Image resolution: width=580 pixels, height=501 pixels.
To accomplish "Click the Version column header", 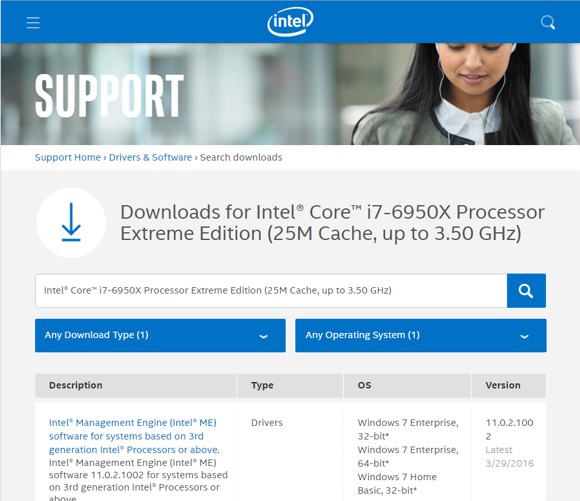I will click(x=509, y=385).
